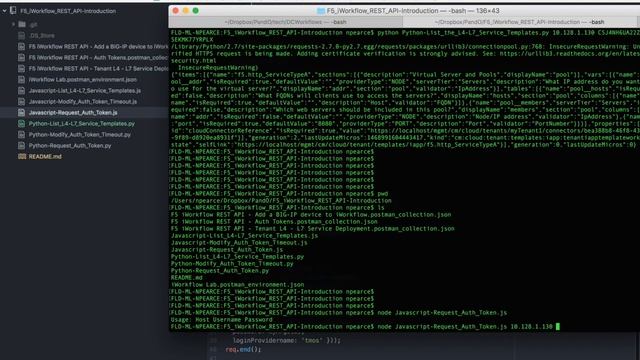This screenshot has height=360, width=640.
Task: Select the DCWorkflows bash terminal tab
Action: tap(286, 22)
